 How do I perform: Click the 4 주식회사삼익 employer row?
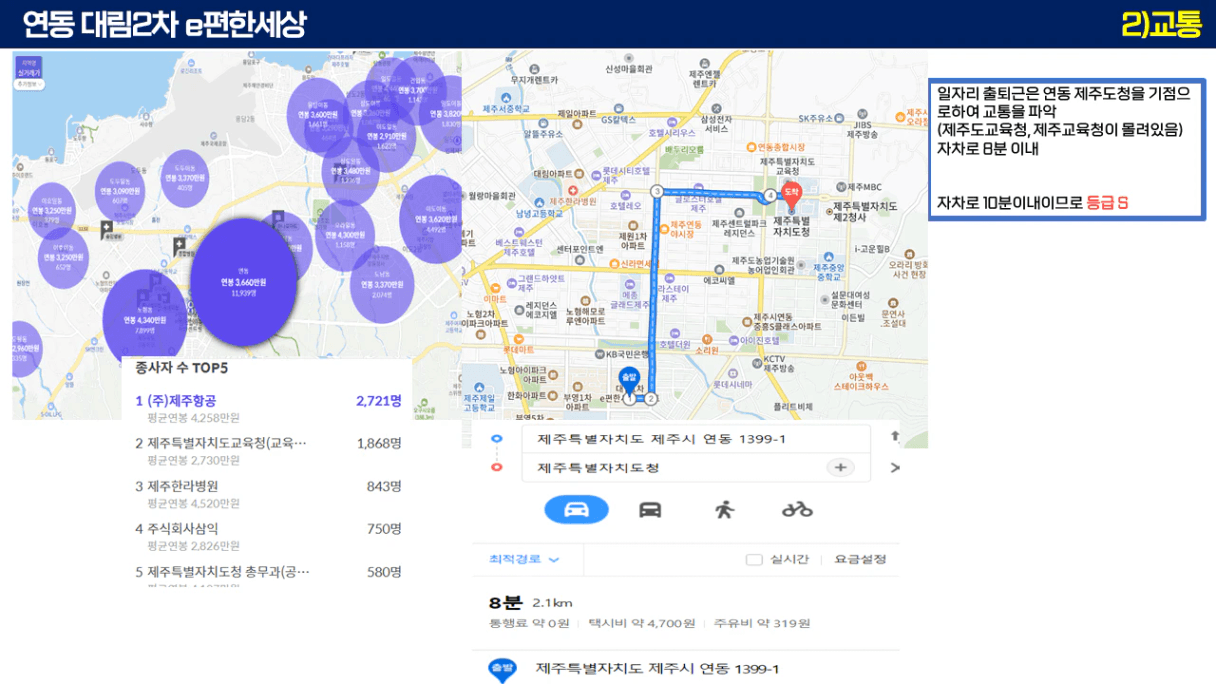268,537
